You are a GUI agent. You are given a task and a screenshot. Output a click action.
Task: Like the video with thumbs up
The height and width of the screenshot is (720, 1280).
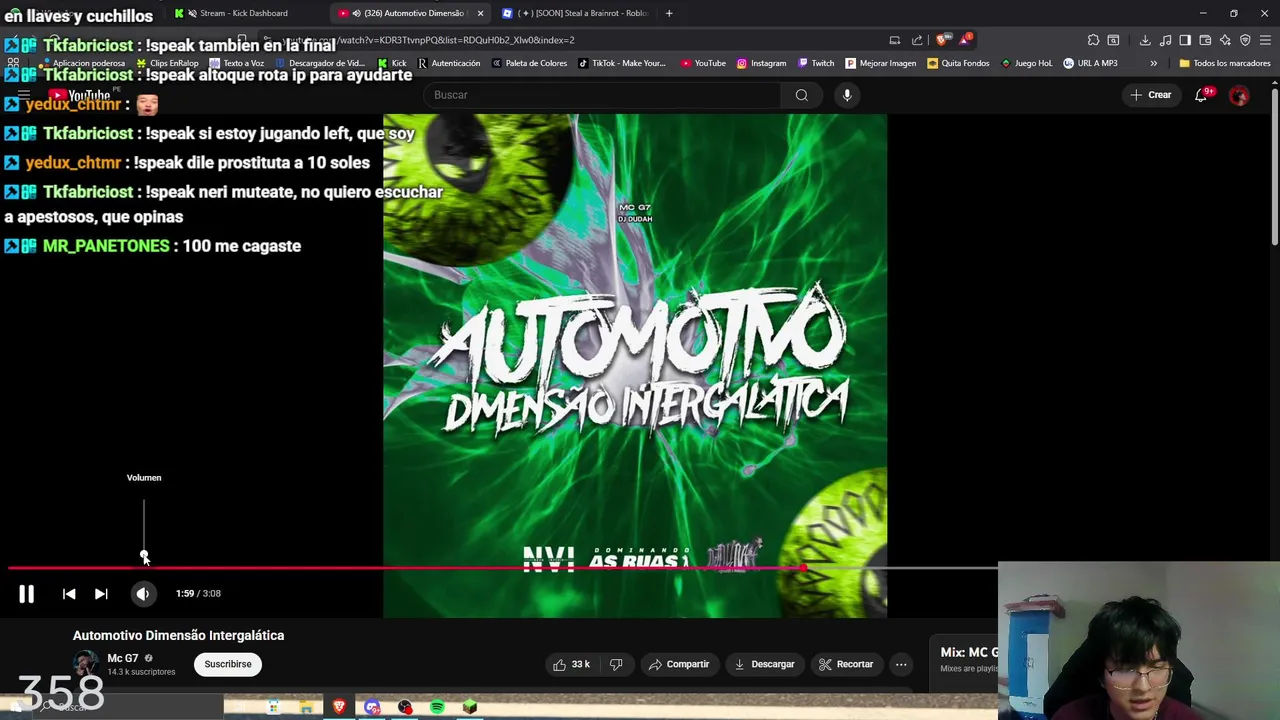pyautogui.click(x=571, y=664)
